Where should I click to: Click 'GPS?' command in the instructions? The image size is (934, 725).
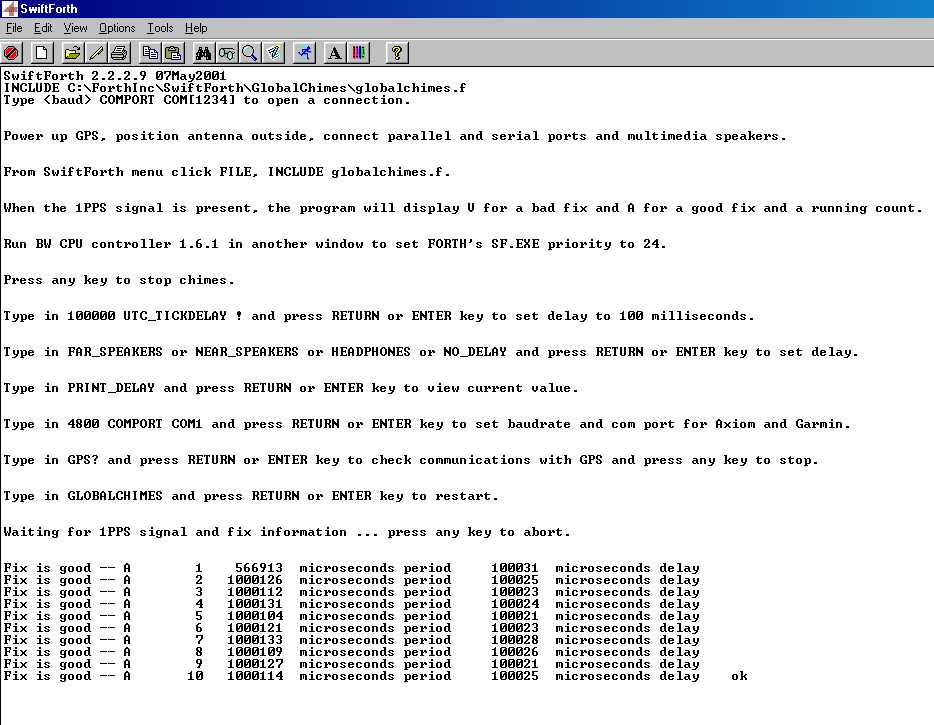83,460
